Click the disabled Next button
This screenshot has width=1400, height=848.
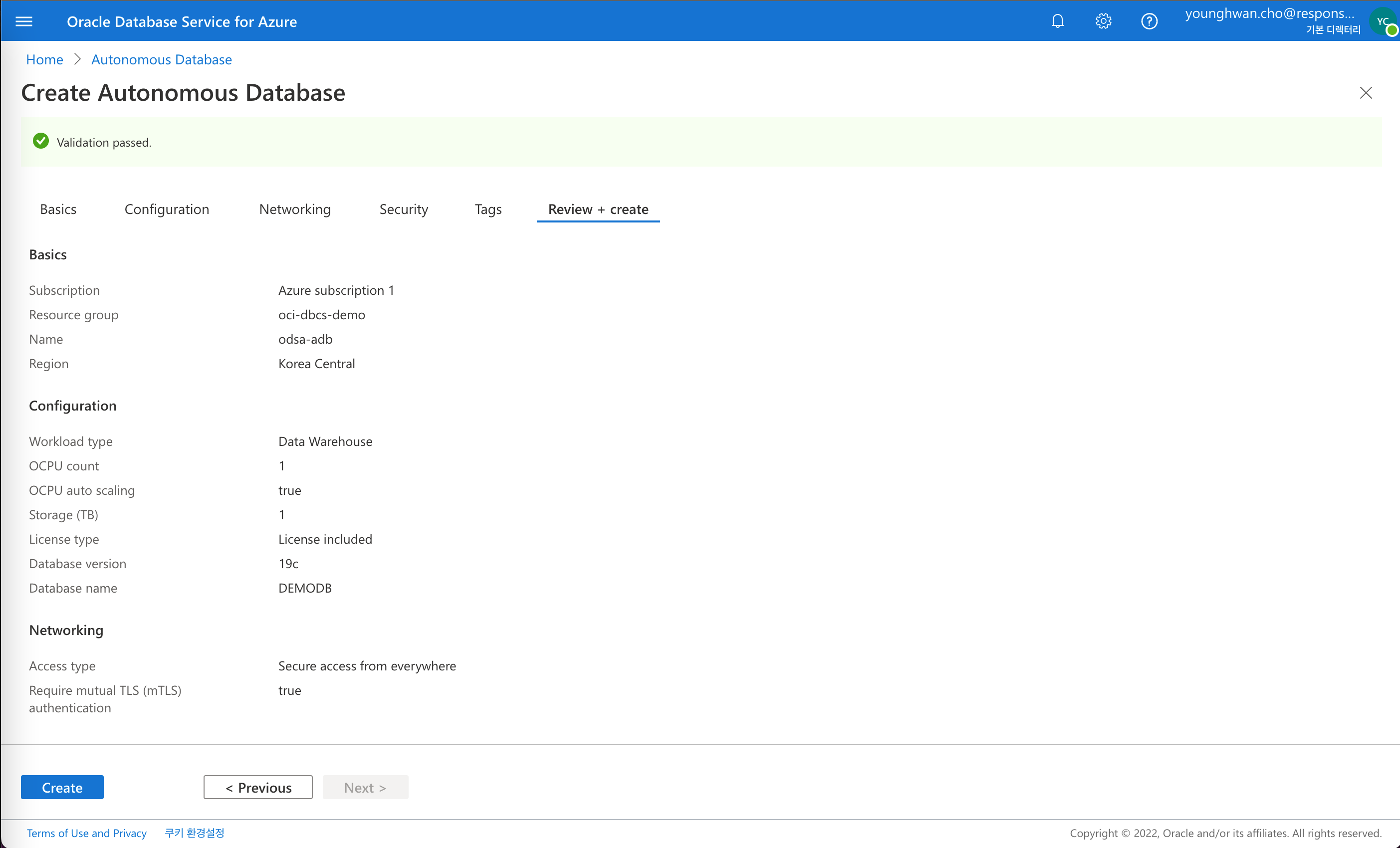pyautogui.click(x=365, y=787)
